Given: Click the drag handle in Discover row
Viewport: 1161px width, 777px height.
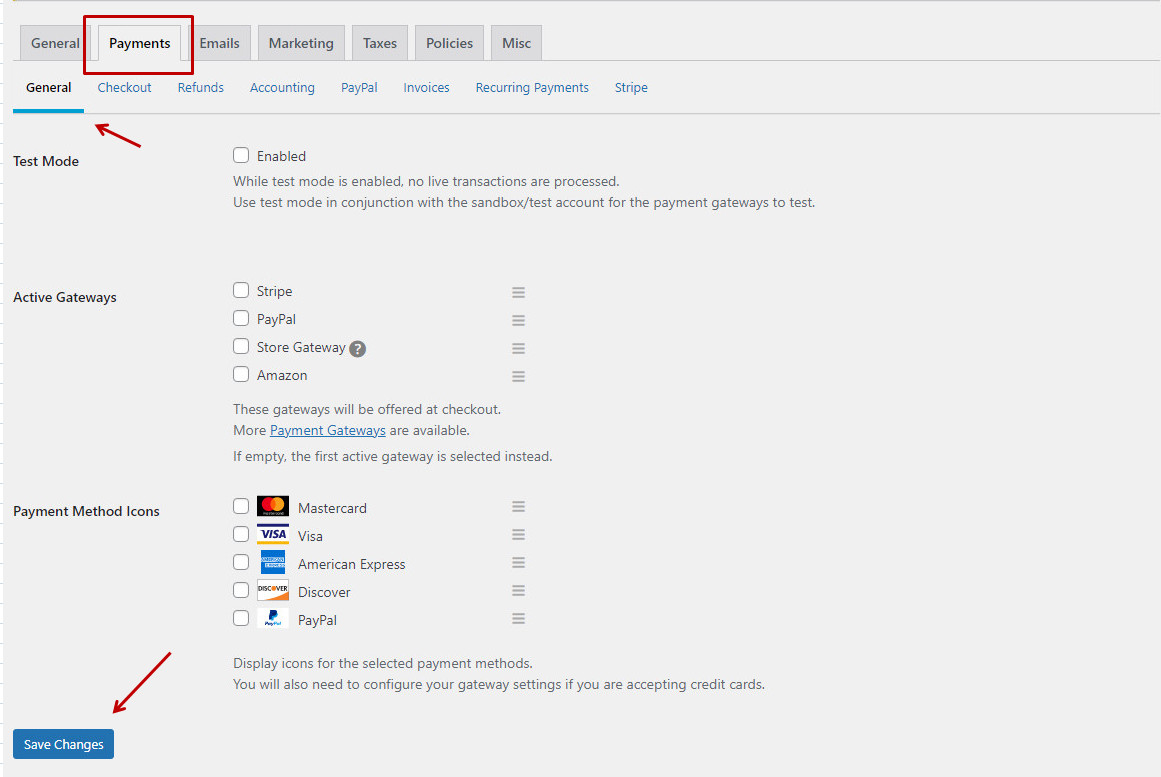Looking at the screenshot, I should pos(518,590).
